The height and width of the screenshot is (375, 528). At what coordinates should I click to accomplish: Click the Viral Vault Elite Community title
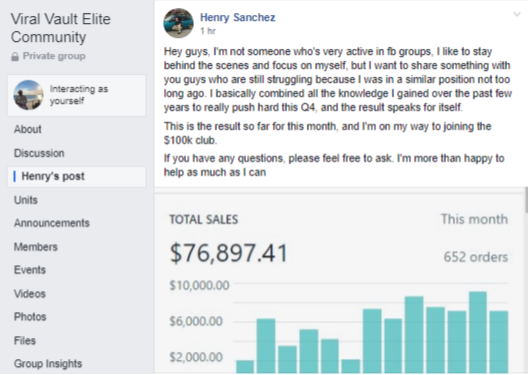[x=61, y=28]
